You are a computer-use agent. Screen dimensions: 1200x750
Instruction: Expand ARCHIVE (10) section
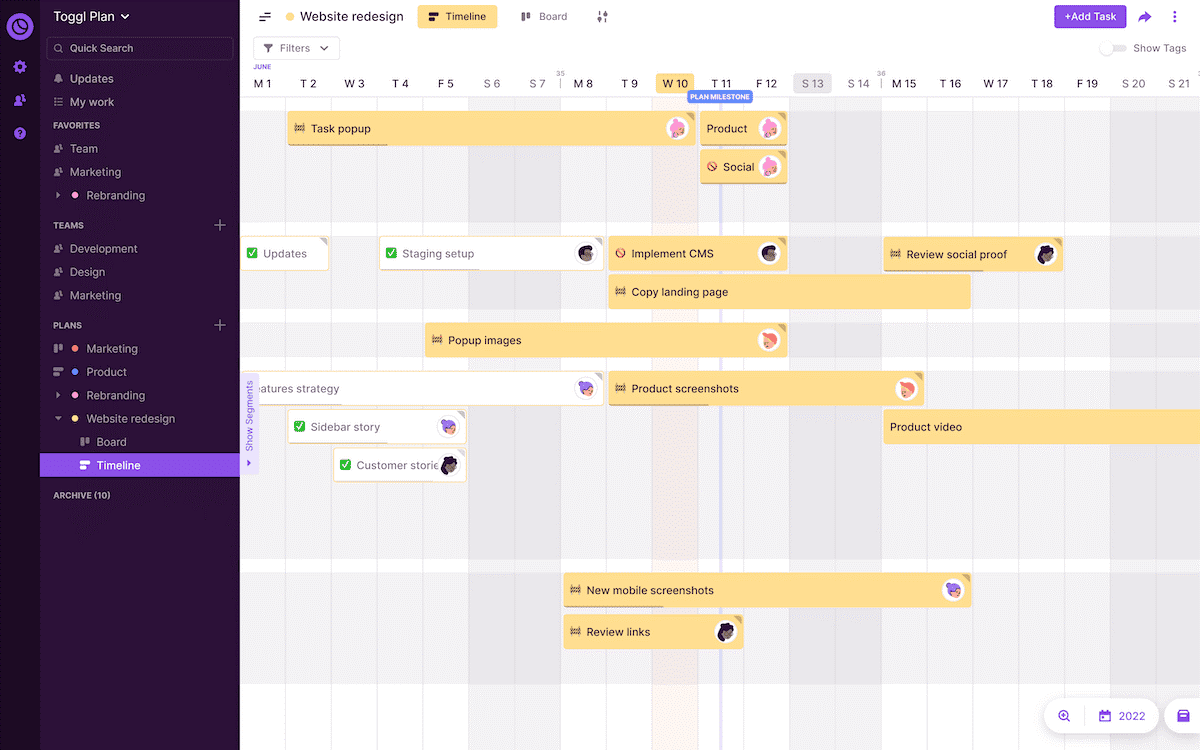click(82, 495)
